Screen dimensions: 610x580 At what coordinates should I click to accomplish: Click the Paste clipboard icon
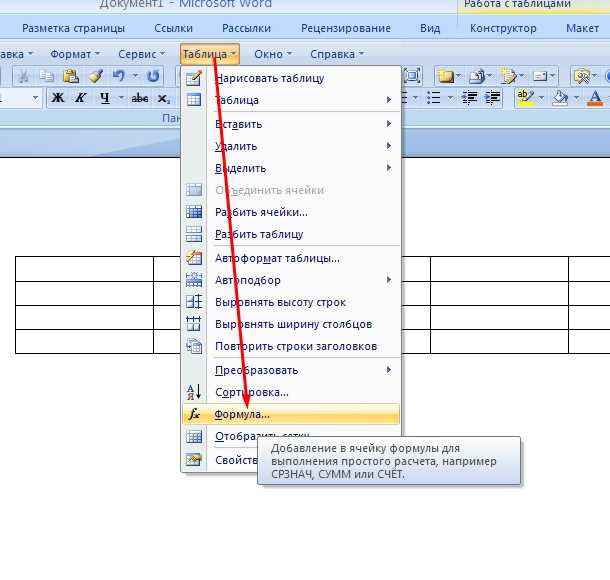(71, 76)
